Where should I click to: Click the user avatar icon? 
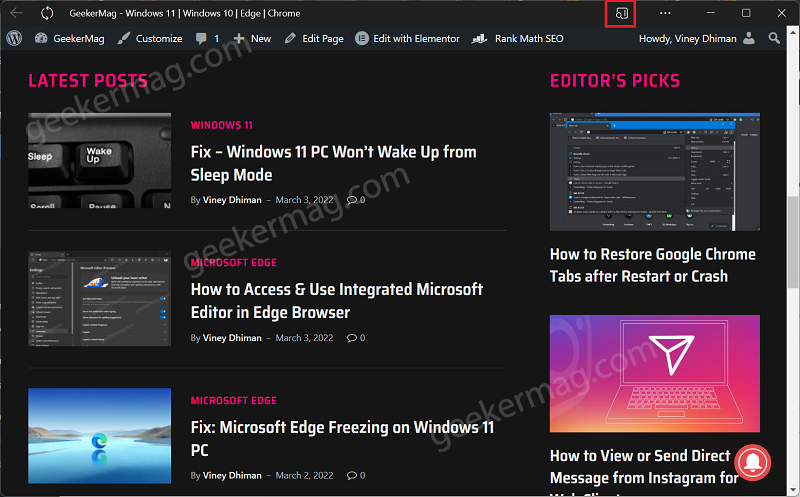click(749, 38)
